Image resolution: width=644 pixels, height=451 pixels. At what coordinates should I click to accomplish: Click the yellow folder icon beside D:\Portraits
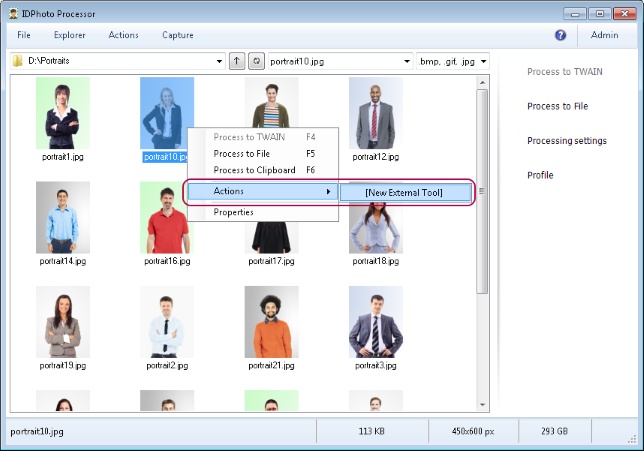(x=17, y=61)
